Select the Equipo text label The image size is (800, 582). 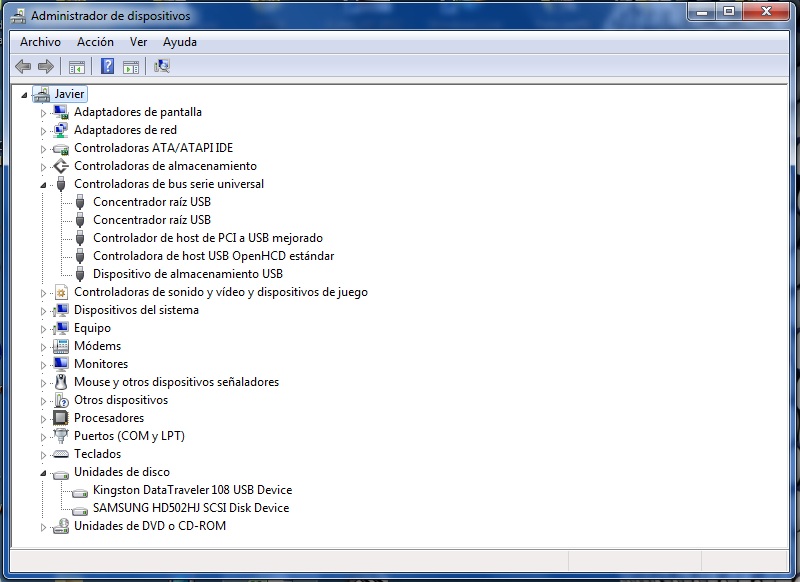pos(92,328)
